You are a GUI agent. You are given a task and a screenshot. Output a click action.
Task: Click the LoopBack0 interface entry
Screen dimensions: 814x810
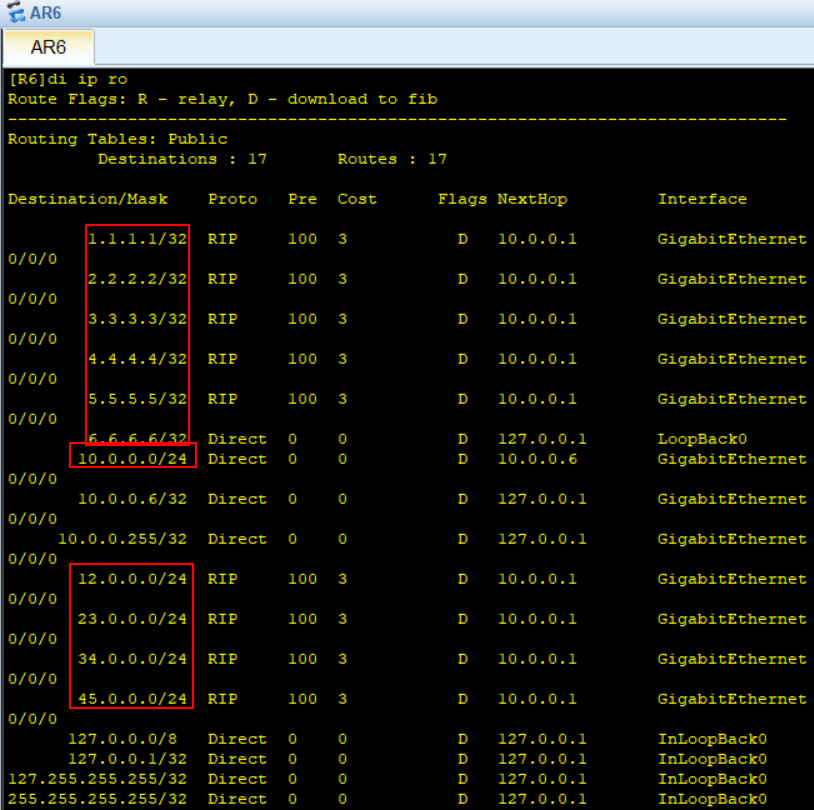(x=702, y=439)
